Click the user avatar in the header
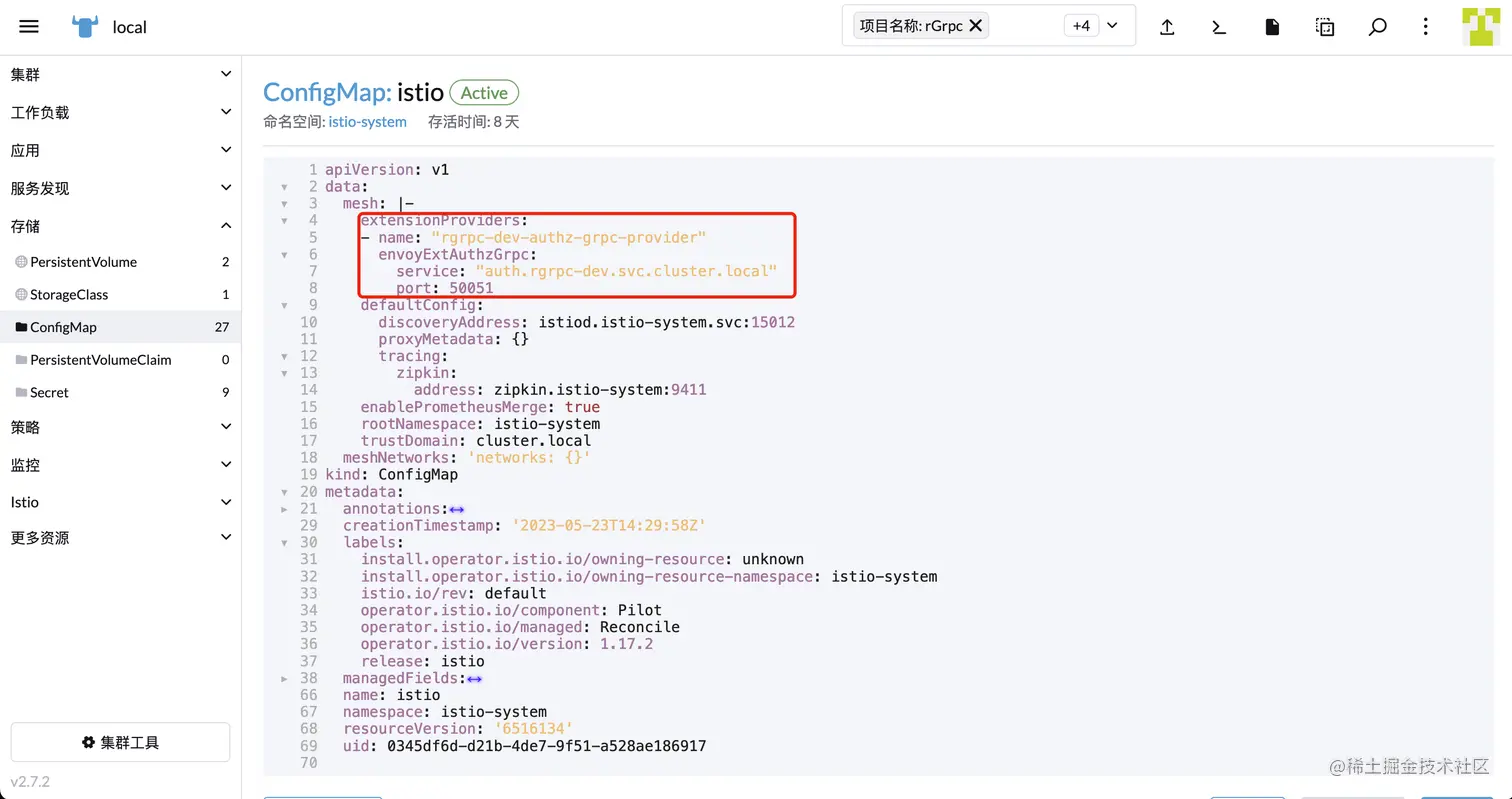 click(x=1479, y=27)
